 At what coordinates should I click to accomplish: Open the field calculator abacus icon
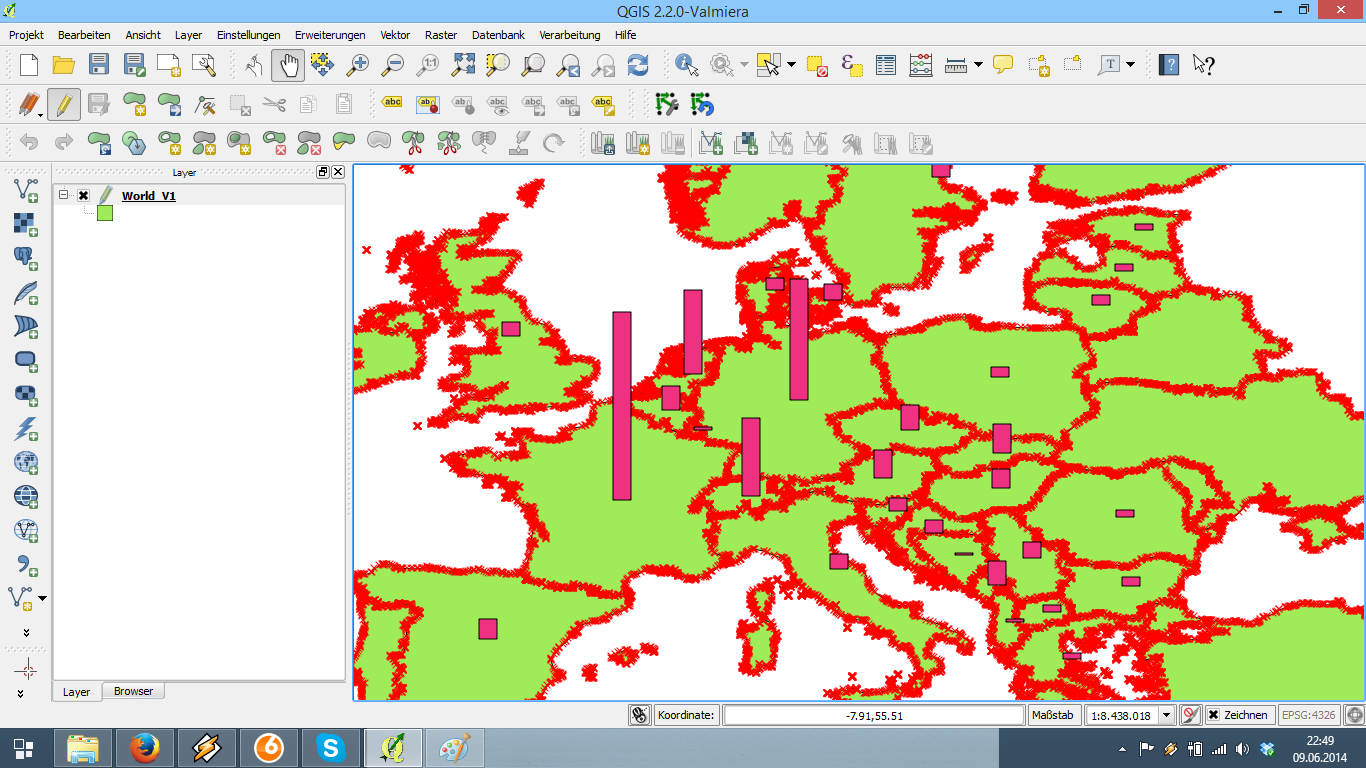(920, 65)
